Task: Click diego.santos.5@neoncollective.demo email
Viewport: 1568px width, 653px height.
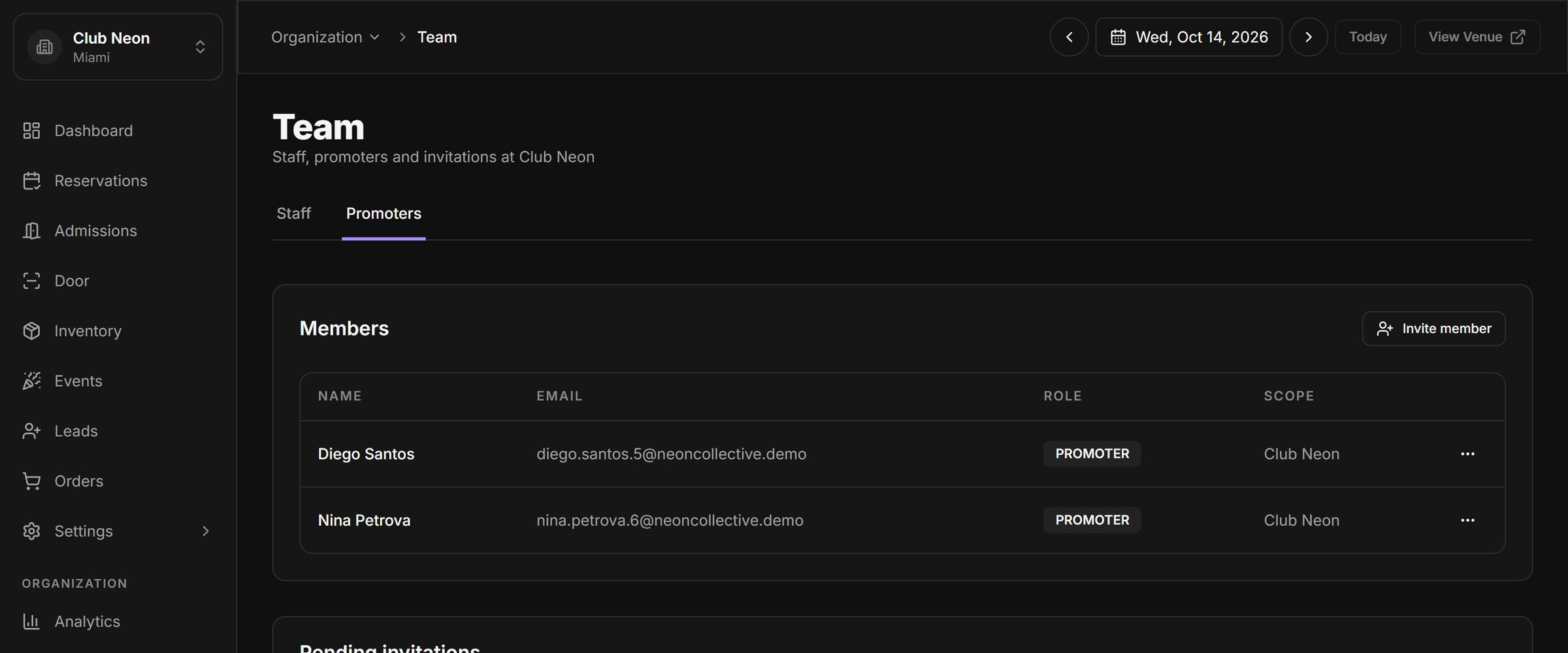Action: click(x=671, y=454)
